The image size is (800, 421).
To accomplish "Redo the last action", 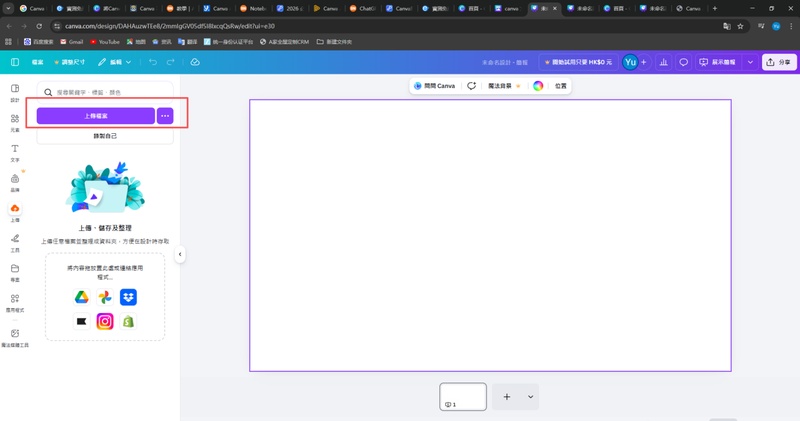I will tap(170, 62).
